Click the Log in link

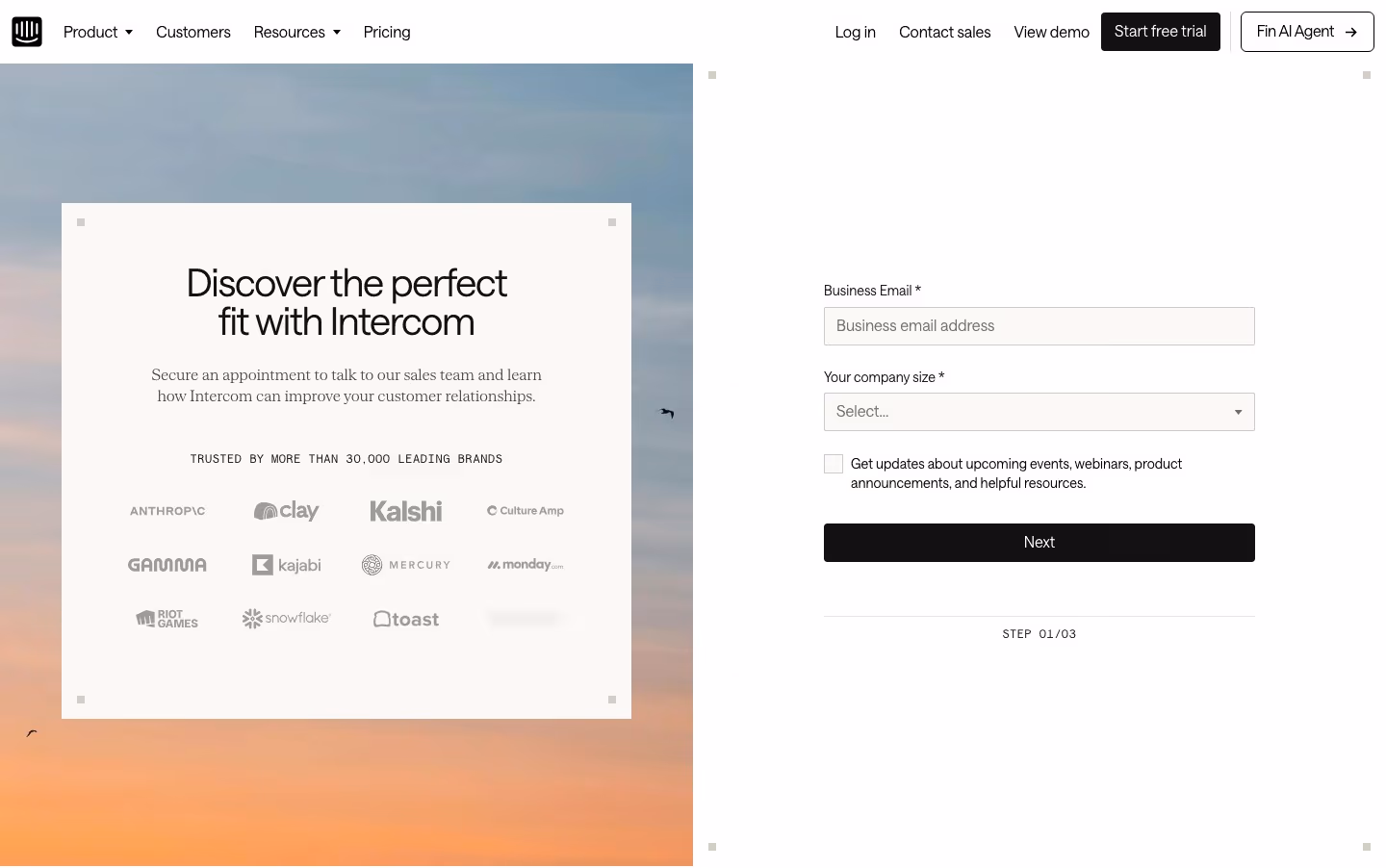(856, 32)
